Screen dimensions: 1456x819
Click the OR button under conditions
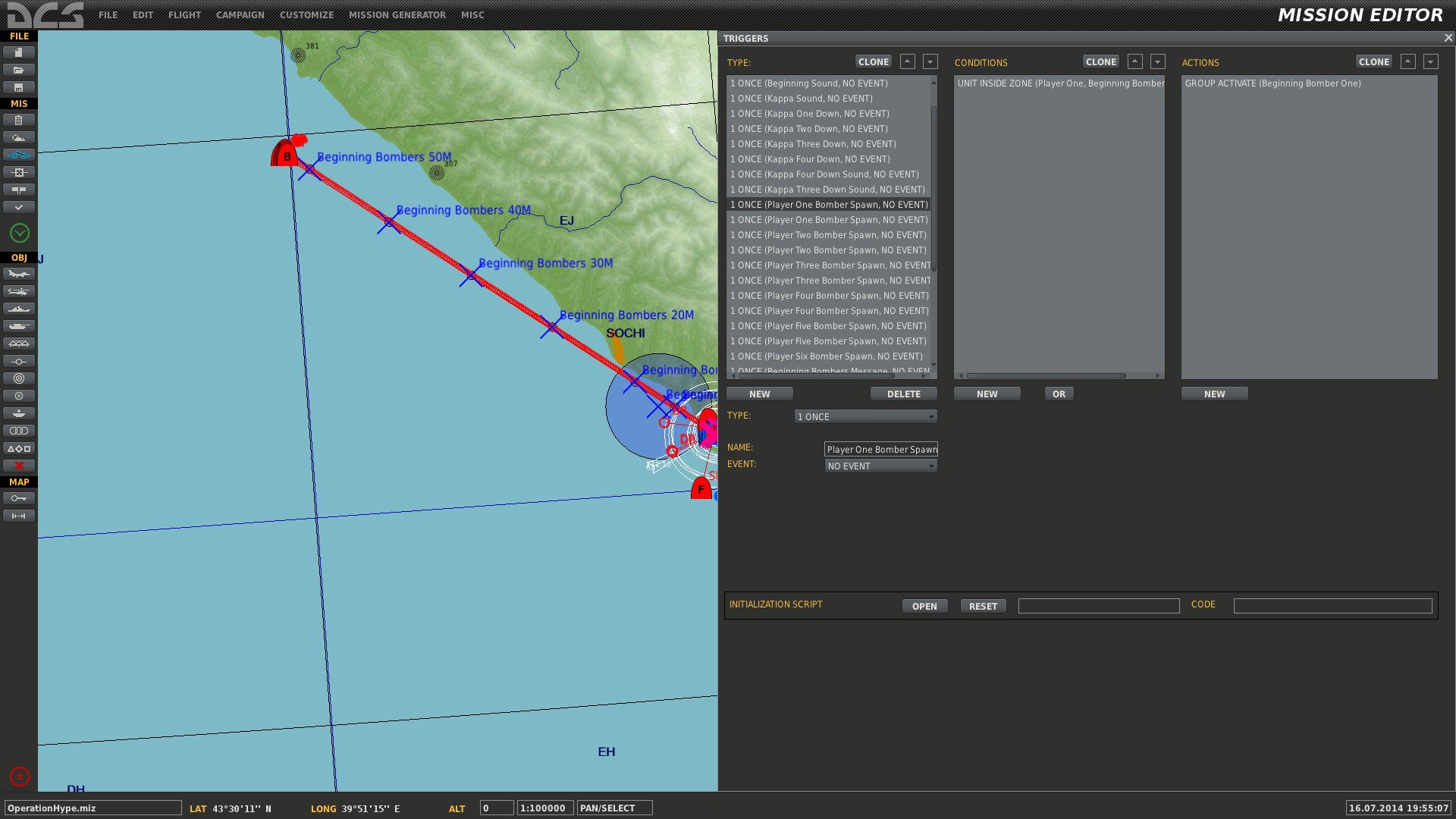1059,394
